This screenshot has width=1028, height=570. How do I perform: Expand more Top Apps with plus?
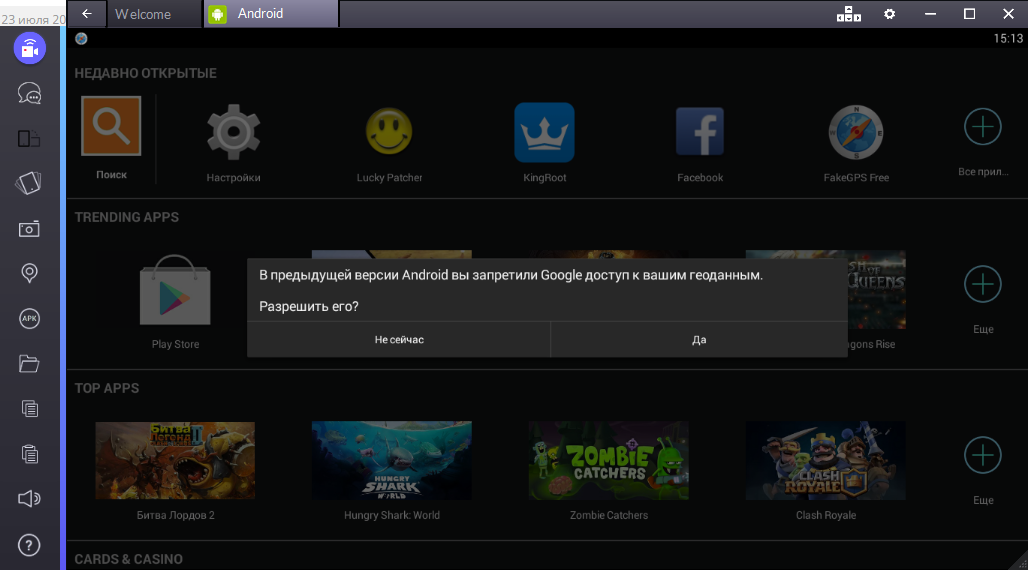click(x=982, y=456)
